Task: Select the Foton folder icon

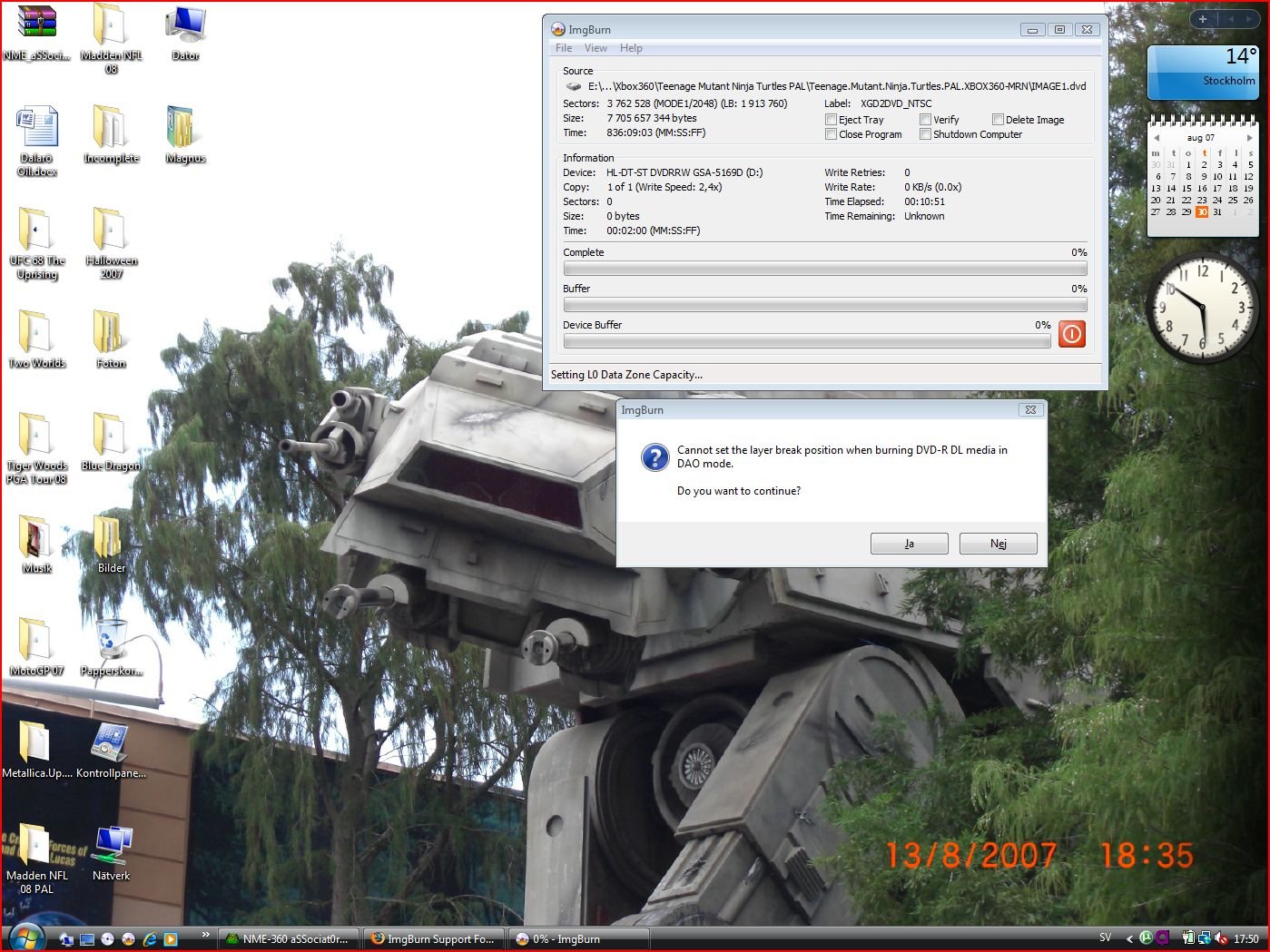Action: 111,339
